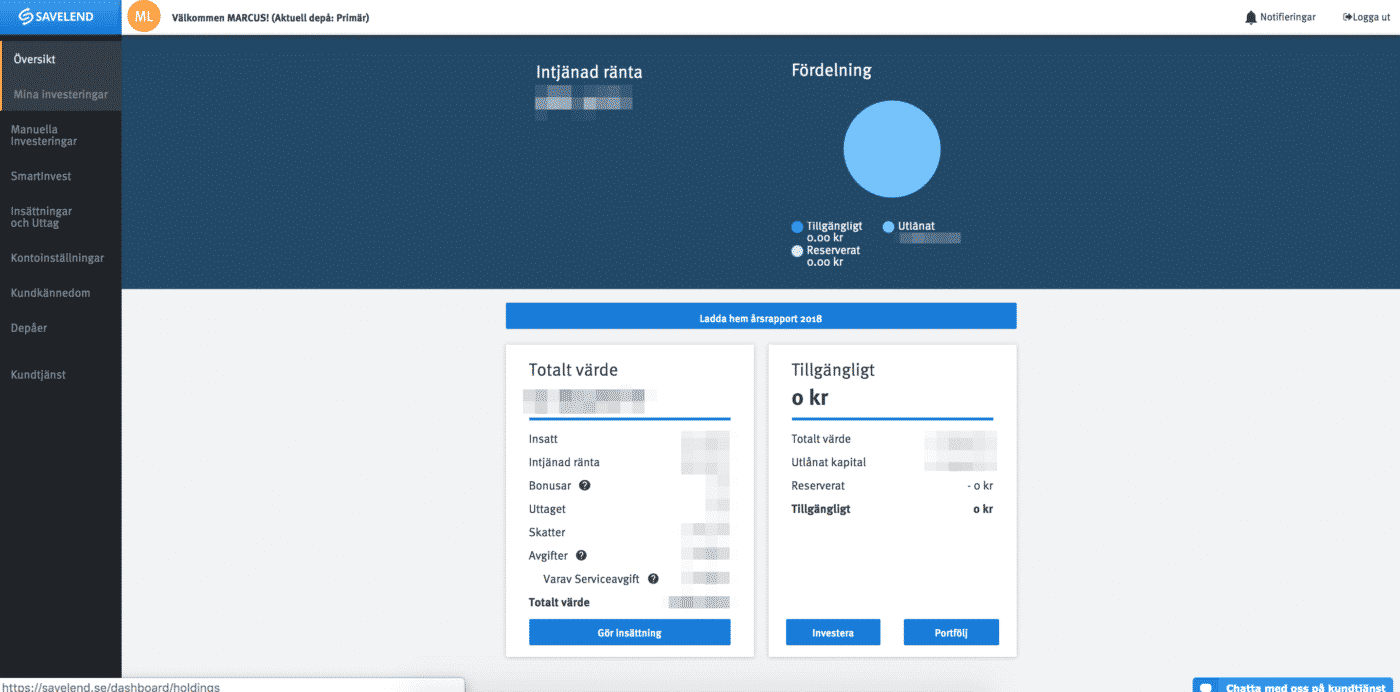Viewport: 1400px width, 692px height.
Task: Click the Utlånat legend dot
Action: [888, 227]
